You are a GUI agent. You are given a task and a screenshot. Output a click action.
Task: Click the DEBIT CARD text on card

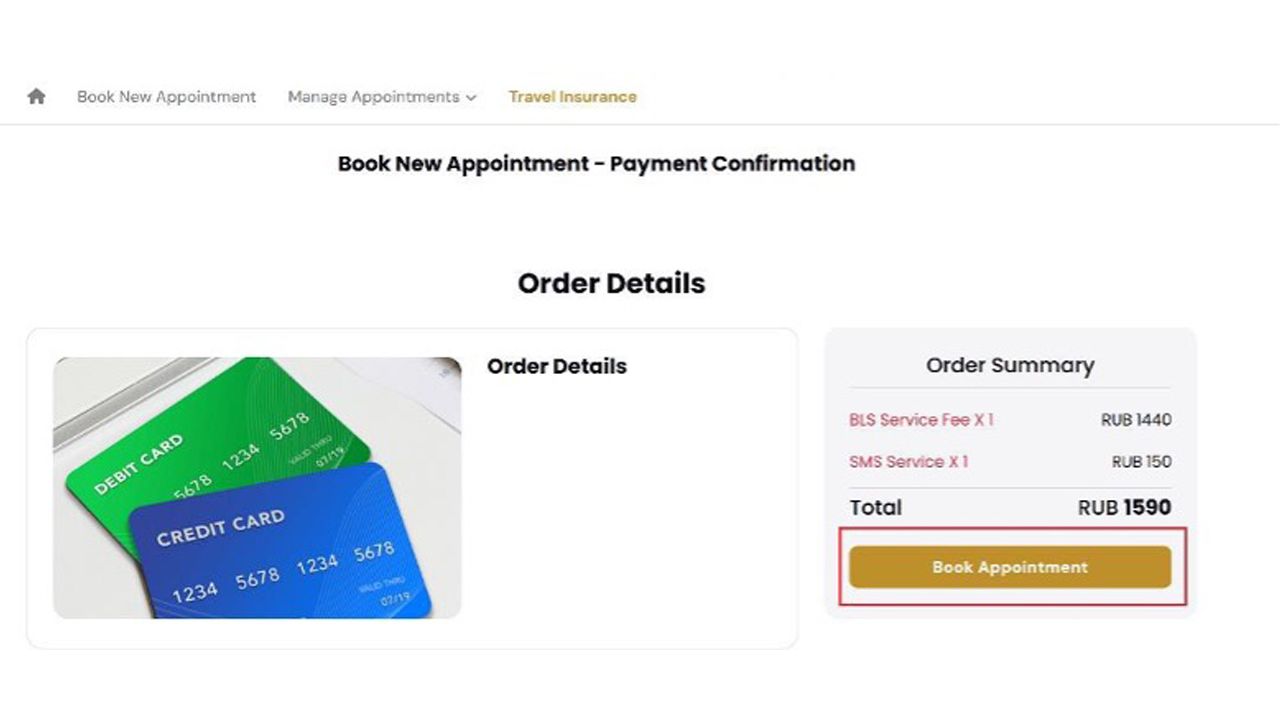(x=139, y=464)
